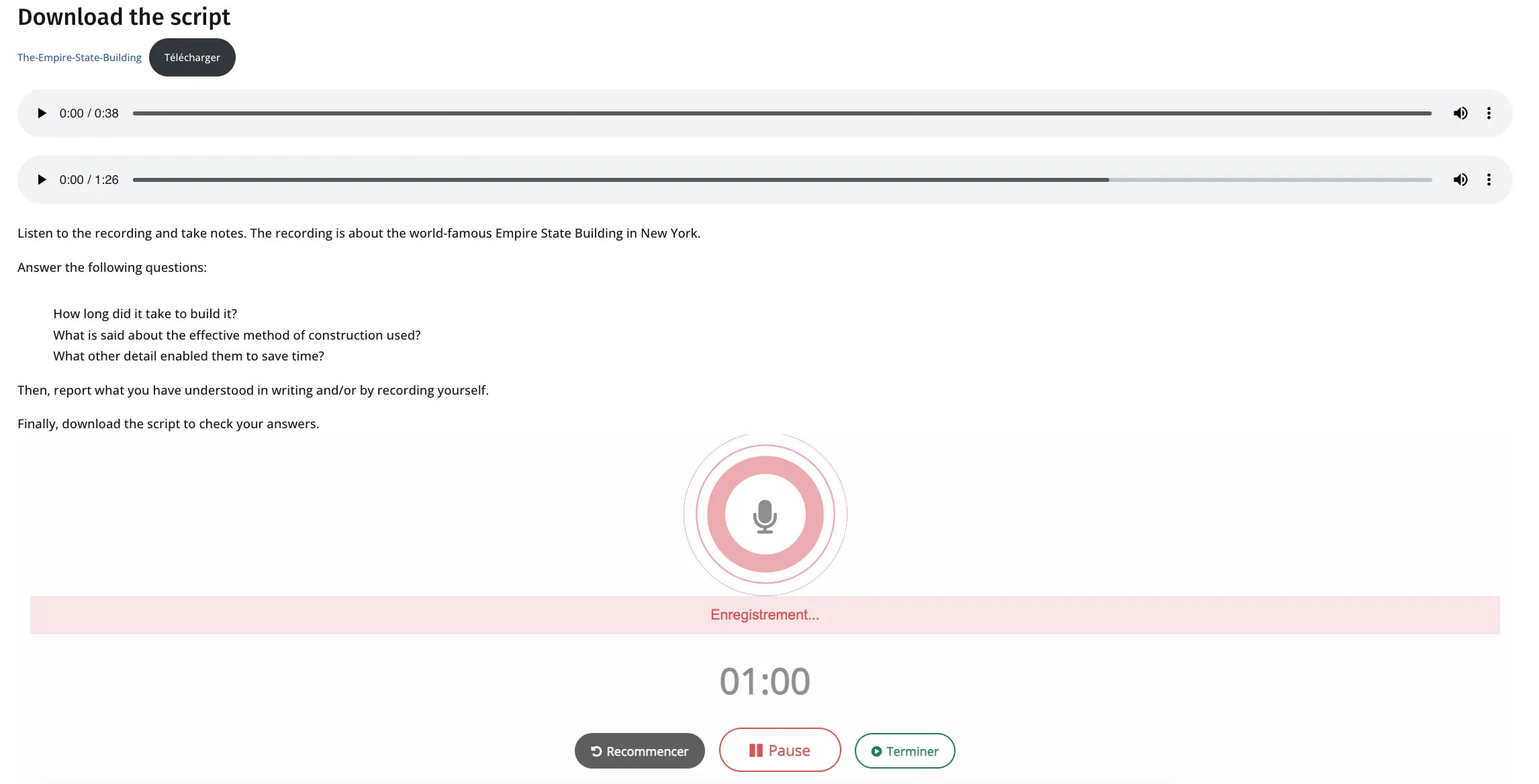
Task: Open The-Empire-State-Building script link
Action: click(x=79, y=58)
